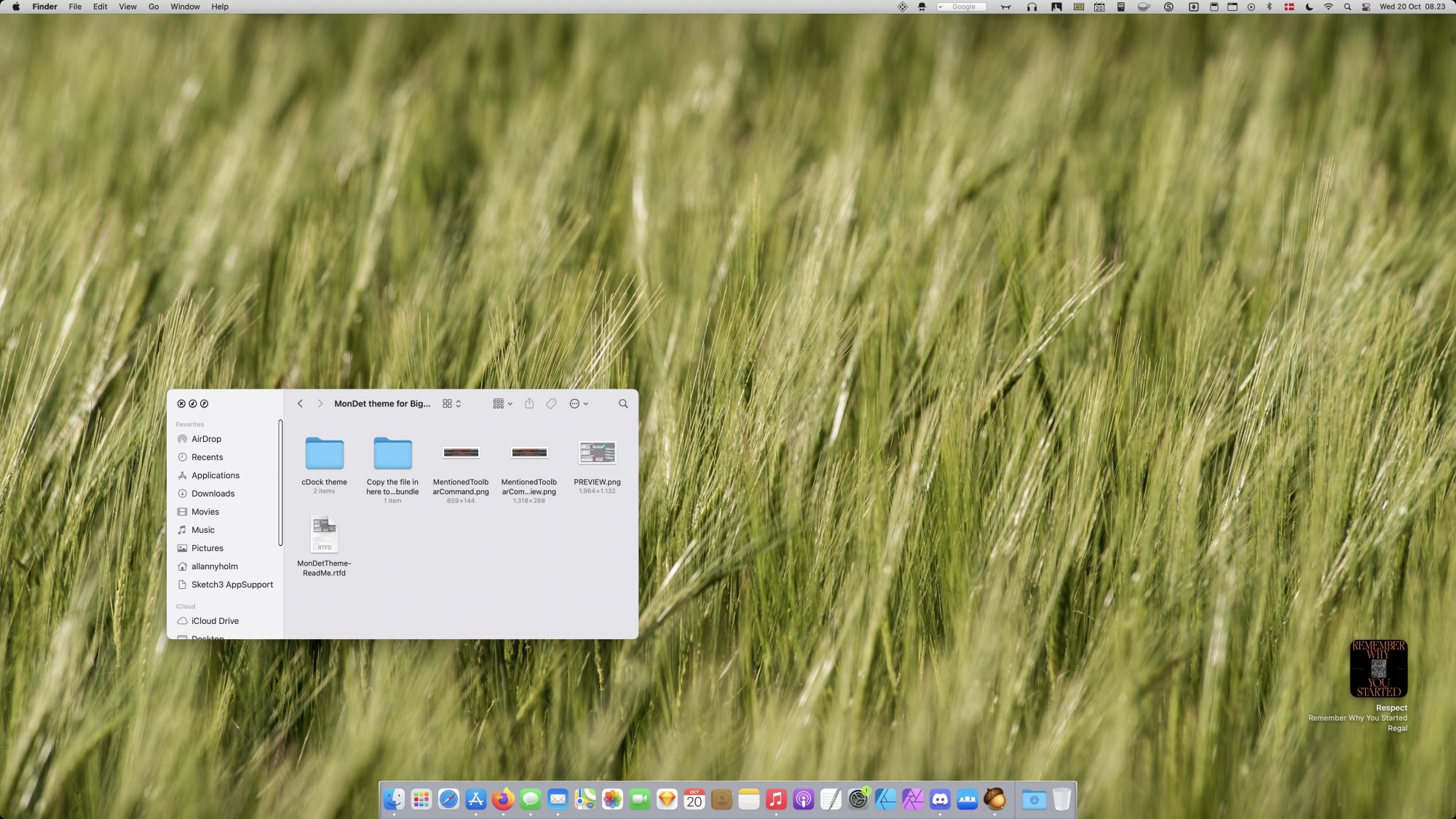Go back with the back chevron
This screenshot has height=819, width=1456.
(x=300, y=403)
